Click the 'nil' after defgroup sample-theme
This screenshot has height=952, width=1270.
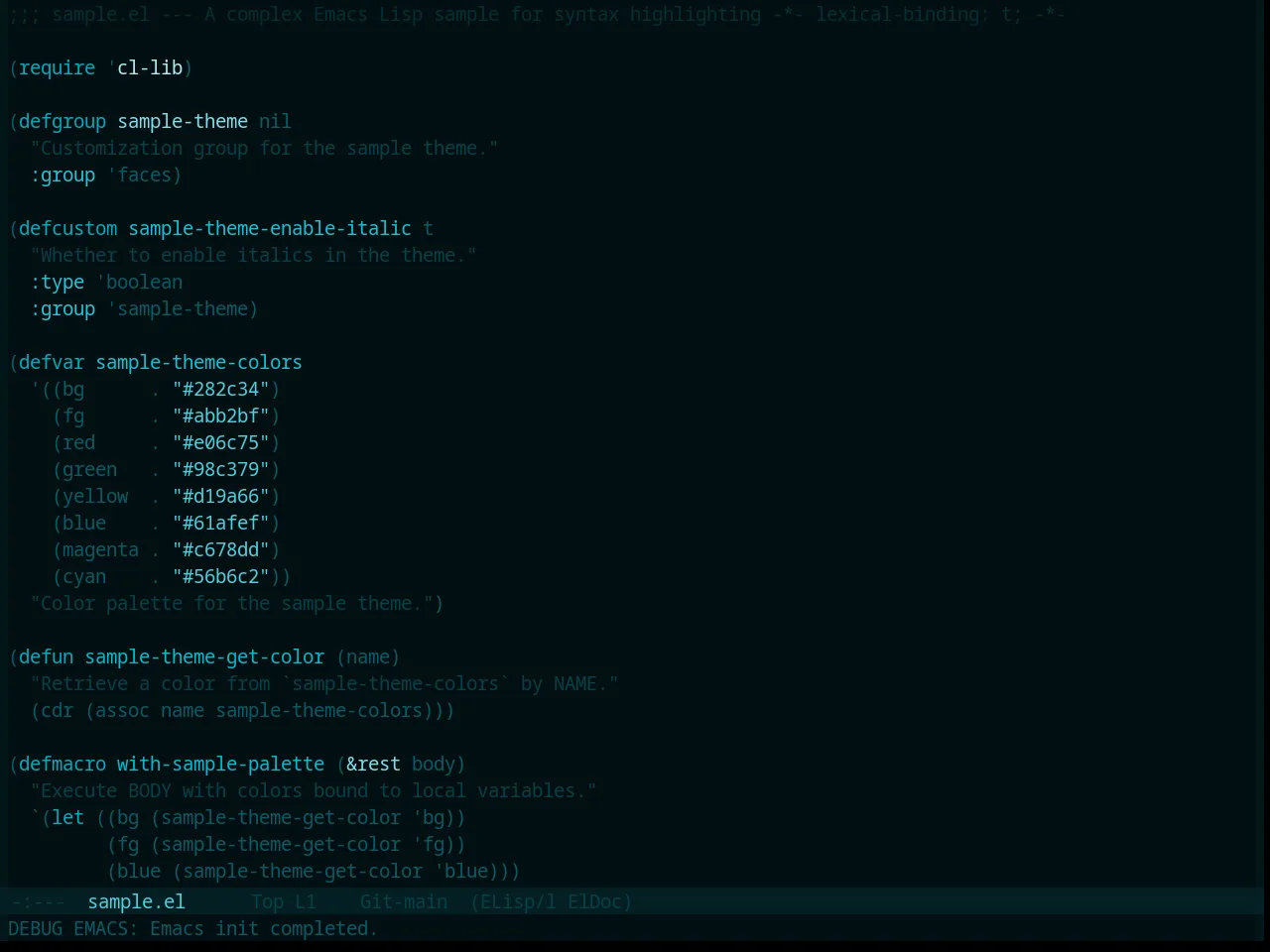tap(275, 121)
